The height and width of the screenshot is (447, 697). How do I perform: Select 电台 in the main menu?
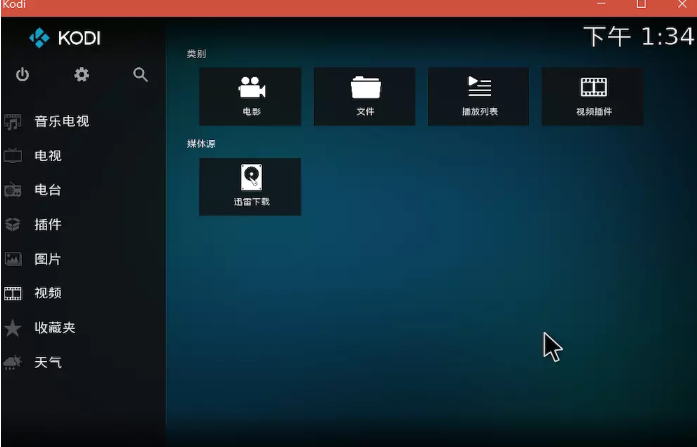84,190
